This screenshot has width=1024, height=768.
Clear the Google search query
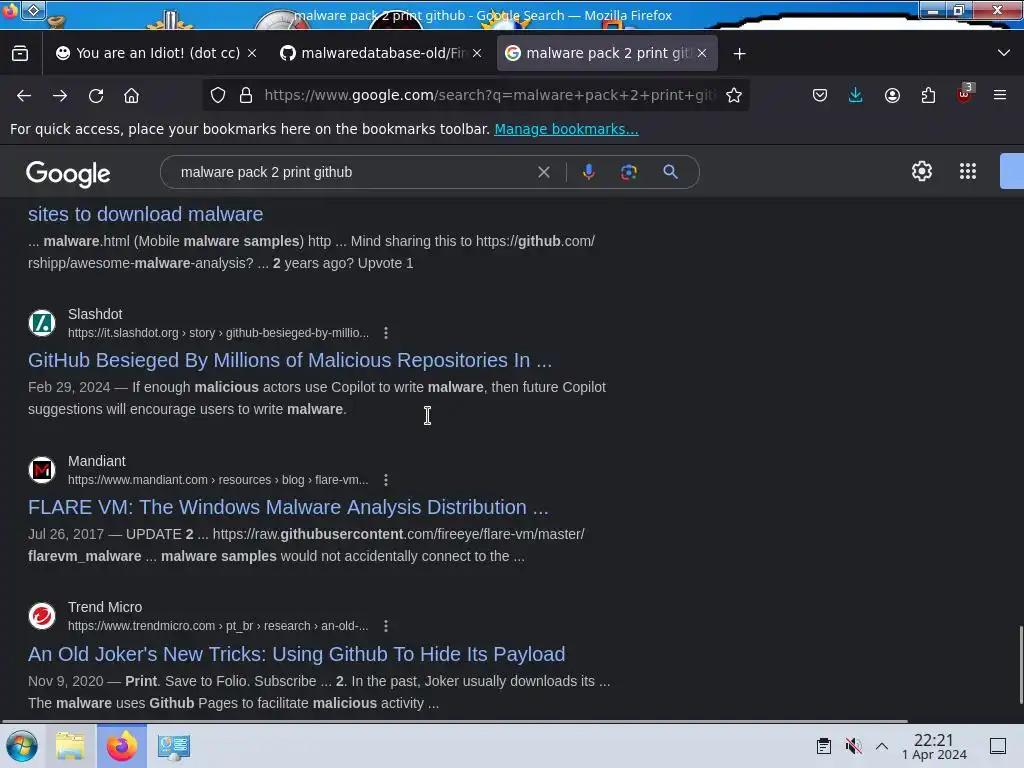(x=543, y=172)
